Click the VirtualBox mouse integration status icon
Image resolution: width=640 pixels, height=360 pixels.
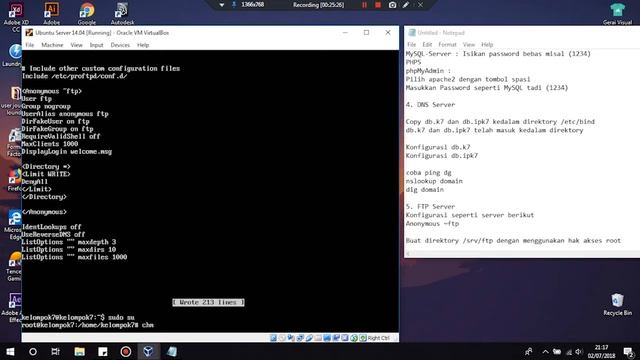(x=354, y=338)
